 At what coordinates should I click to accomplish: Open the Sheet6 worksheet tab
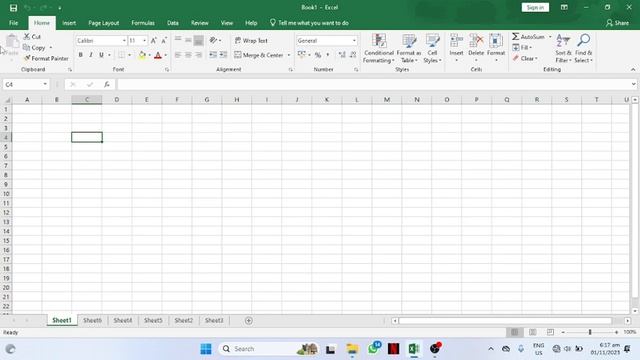(x=92, y=321)
